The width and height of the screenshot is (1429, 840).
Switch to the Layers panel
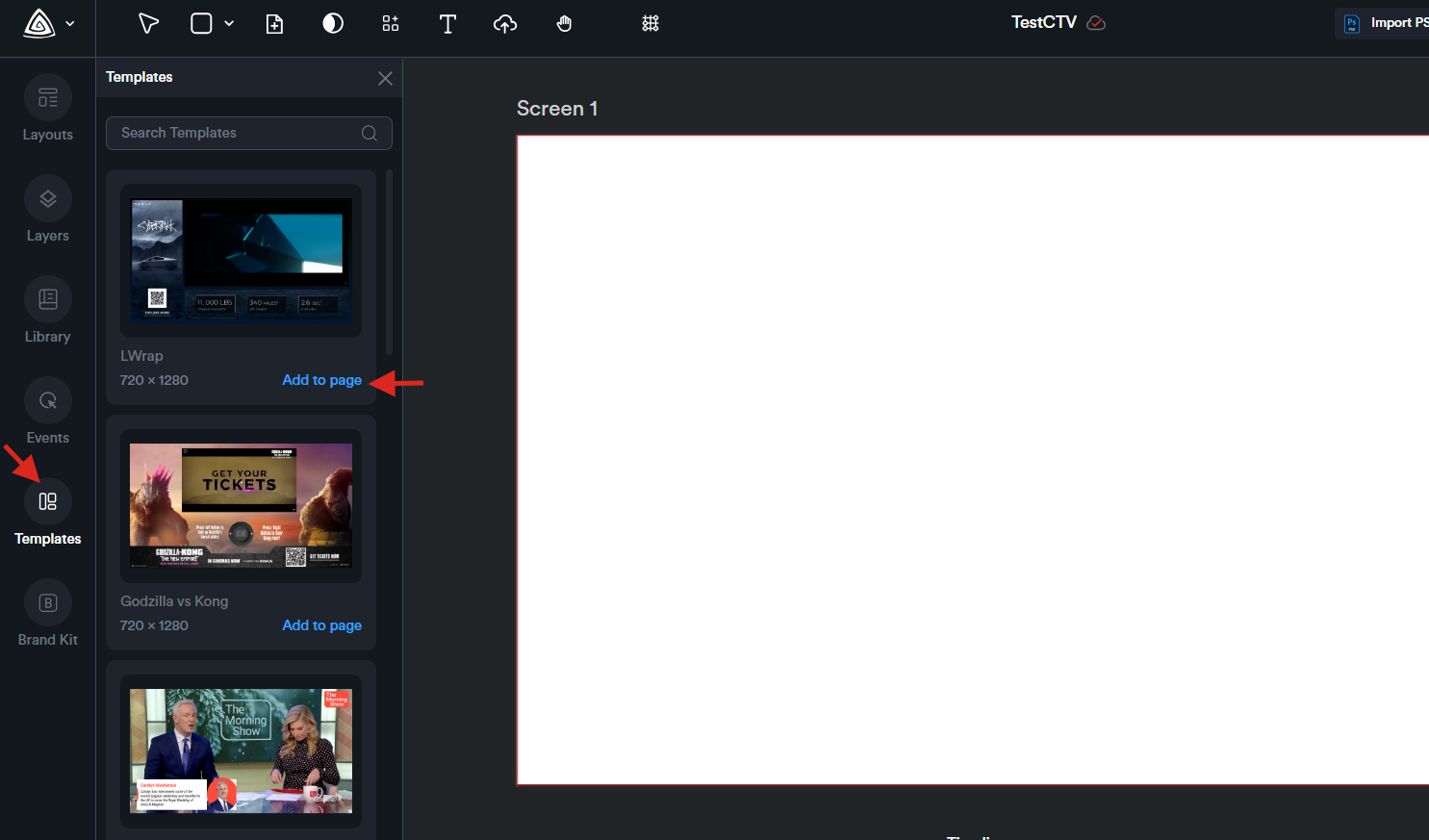pos(48,211)
